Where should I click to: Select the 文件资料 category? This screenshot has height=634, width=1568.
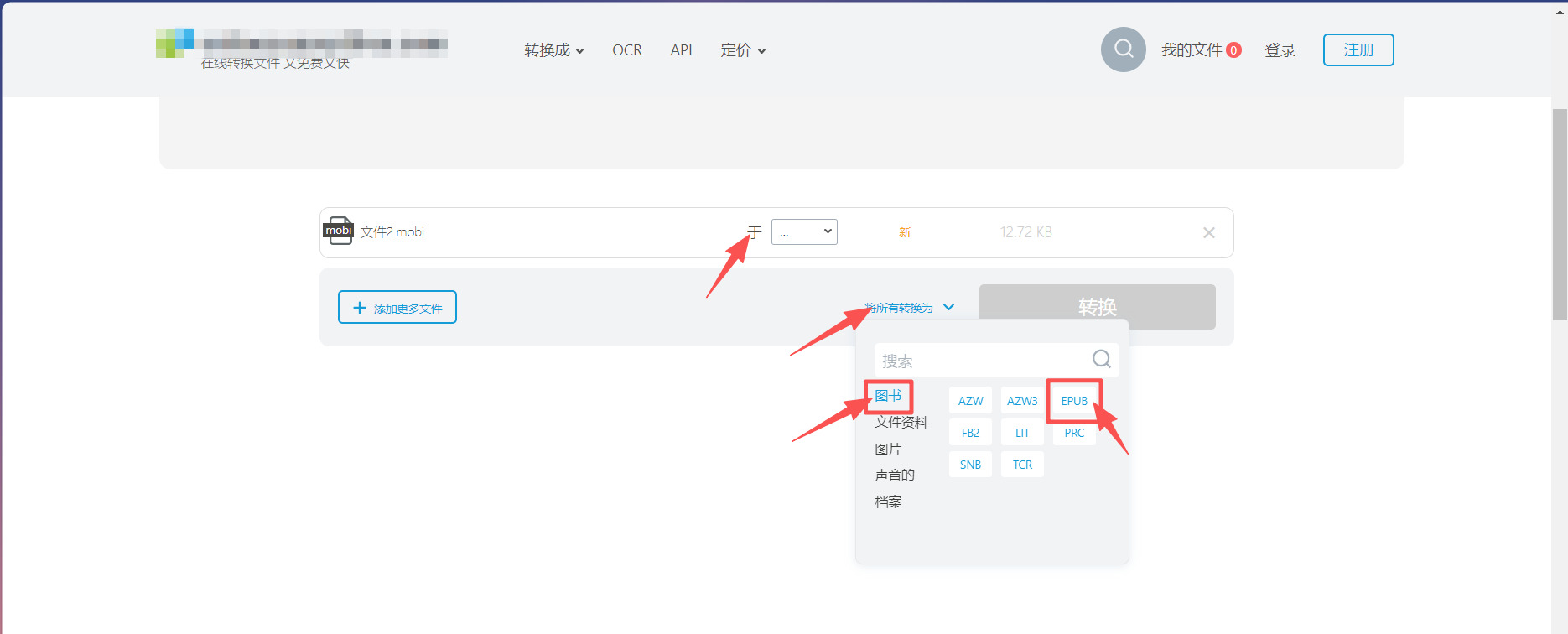(901, 422)
